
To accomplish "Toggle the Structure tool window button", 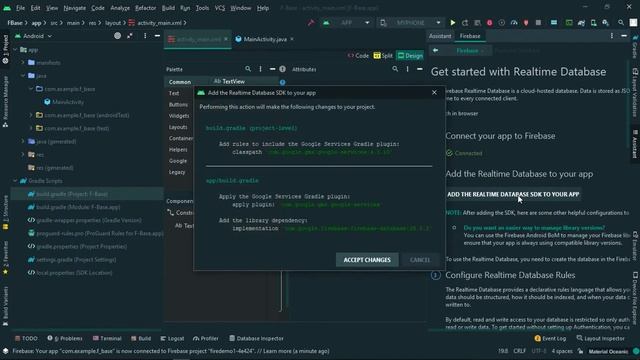I will click(x=5, y=212).
